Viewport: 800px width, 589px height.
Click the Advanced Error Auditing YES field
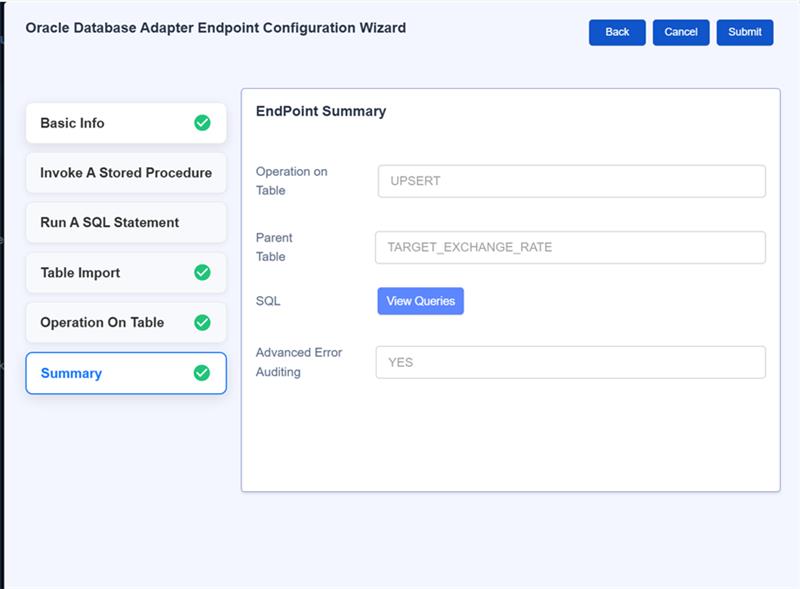tap(570, 362)
